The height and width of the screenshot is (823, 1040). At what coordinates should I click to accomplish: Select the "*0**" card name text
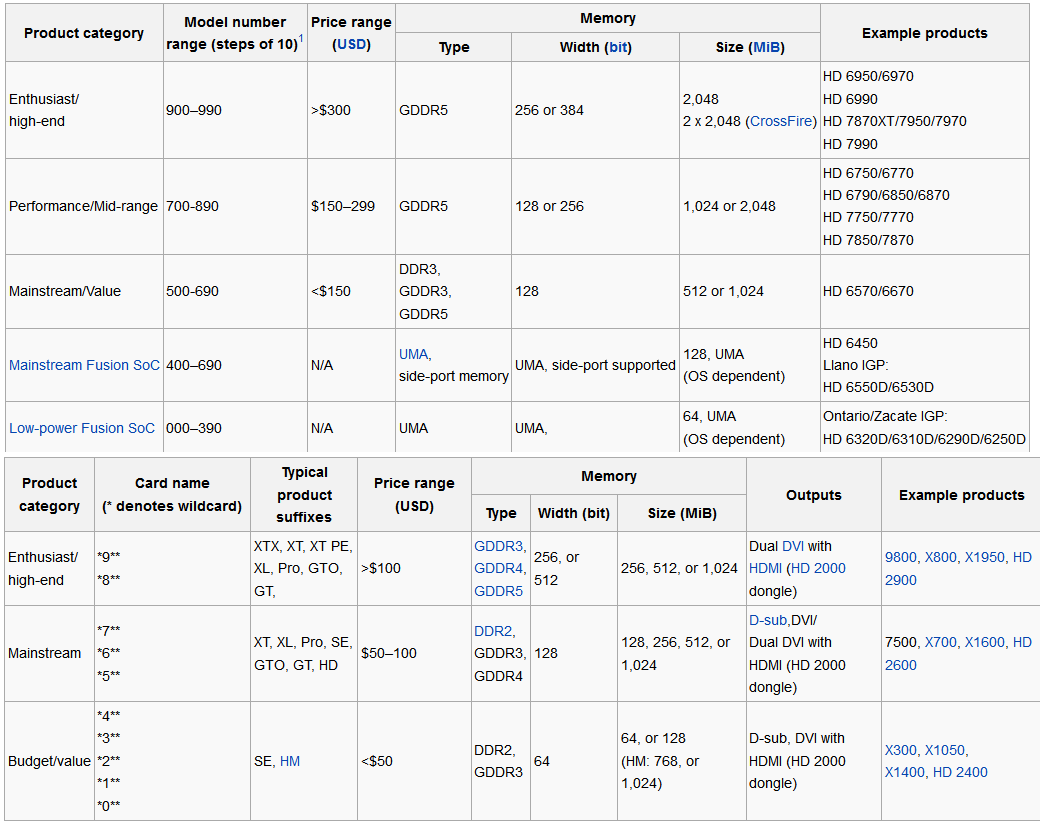point(109,806)
